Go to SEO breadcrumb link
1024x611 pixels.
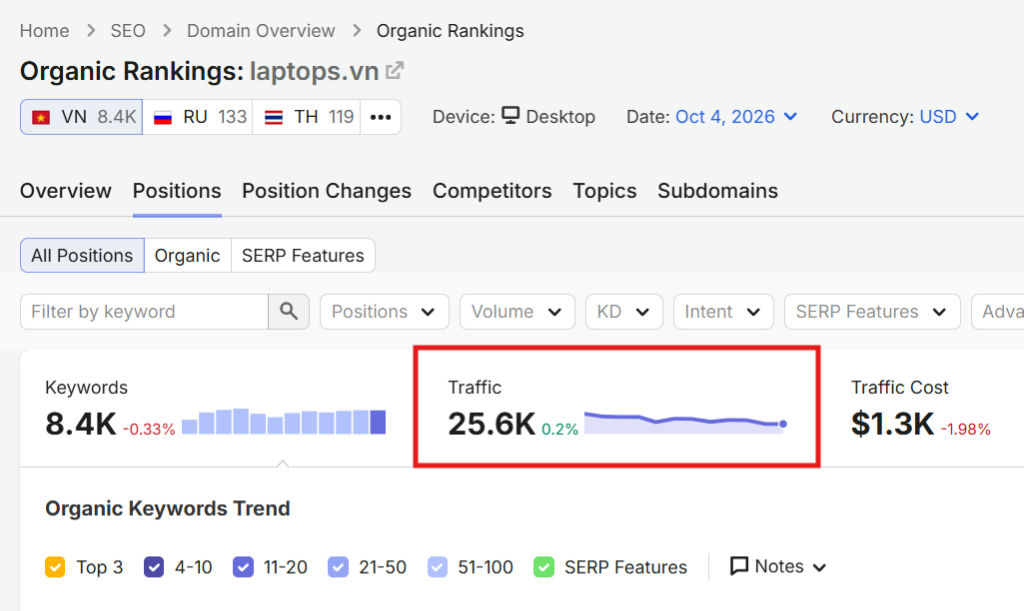pyautogui.click(x=128, y=31)
